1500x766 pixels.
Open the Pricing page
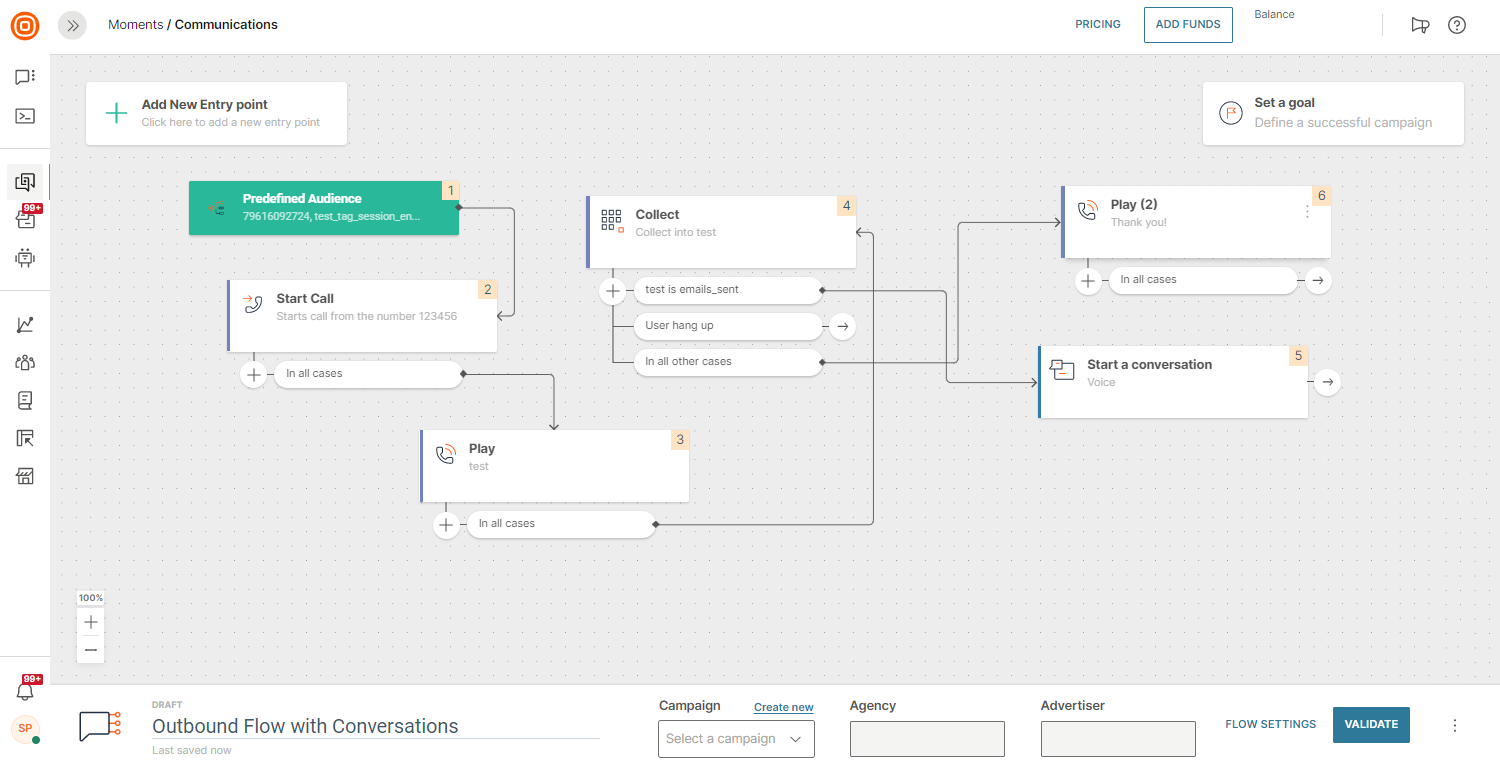pos(1098,25)
